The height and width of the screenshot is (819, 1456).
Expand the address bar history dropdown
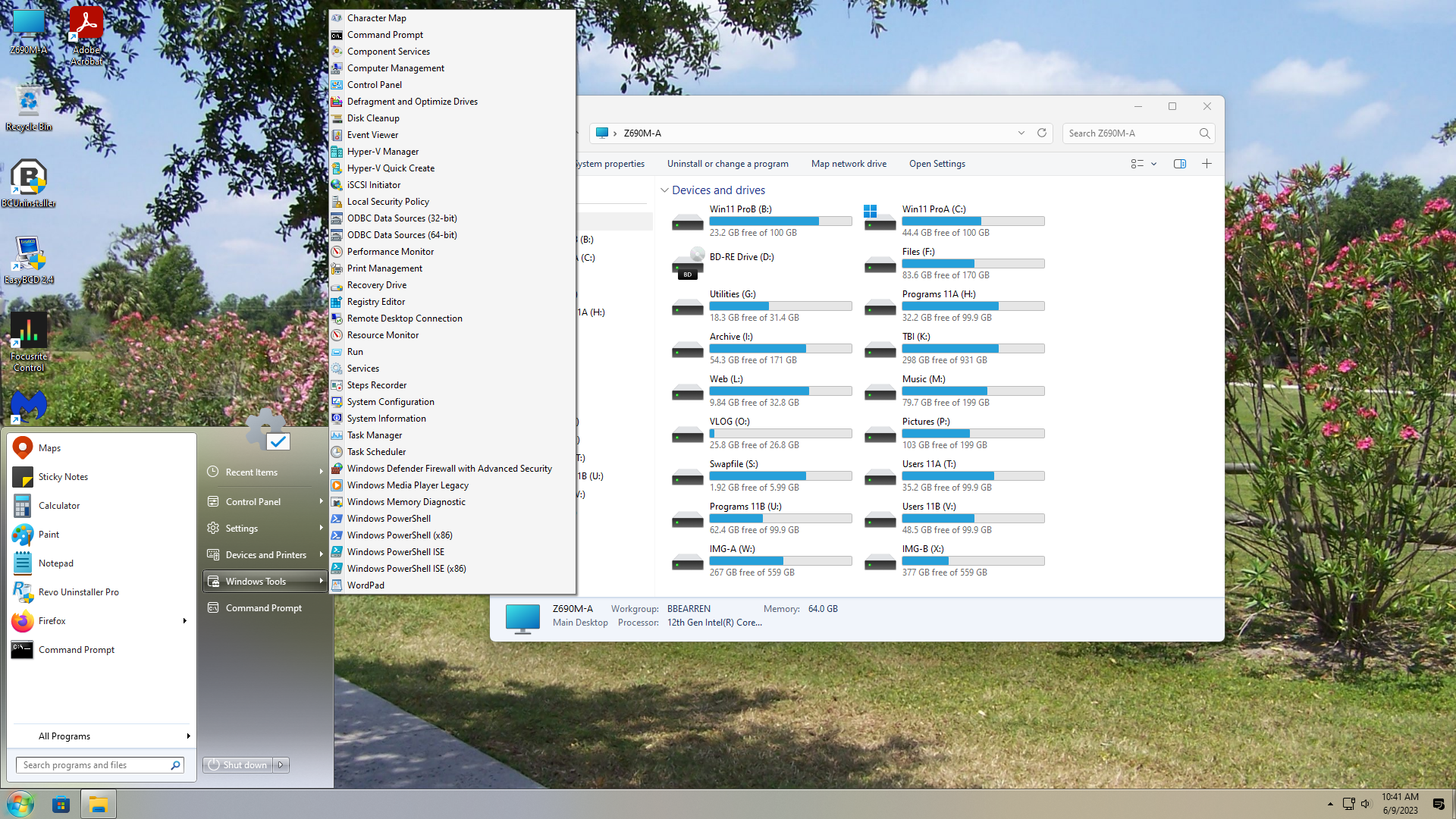(1021, 133)
